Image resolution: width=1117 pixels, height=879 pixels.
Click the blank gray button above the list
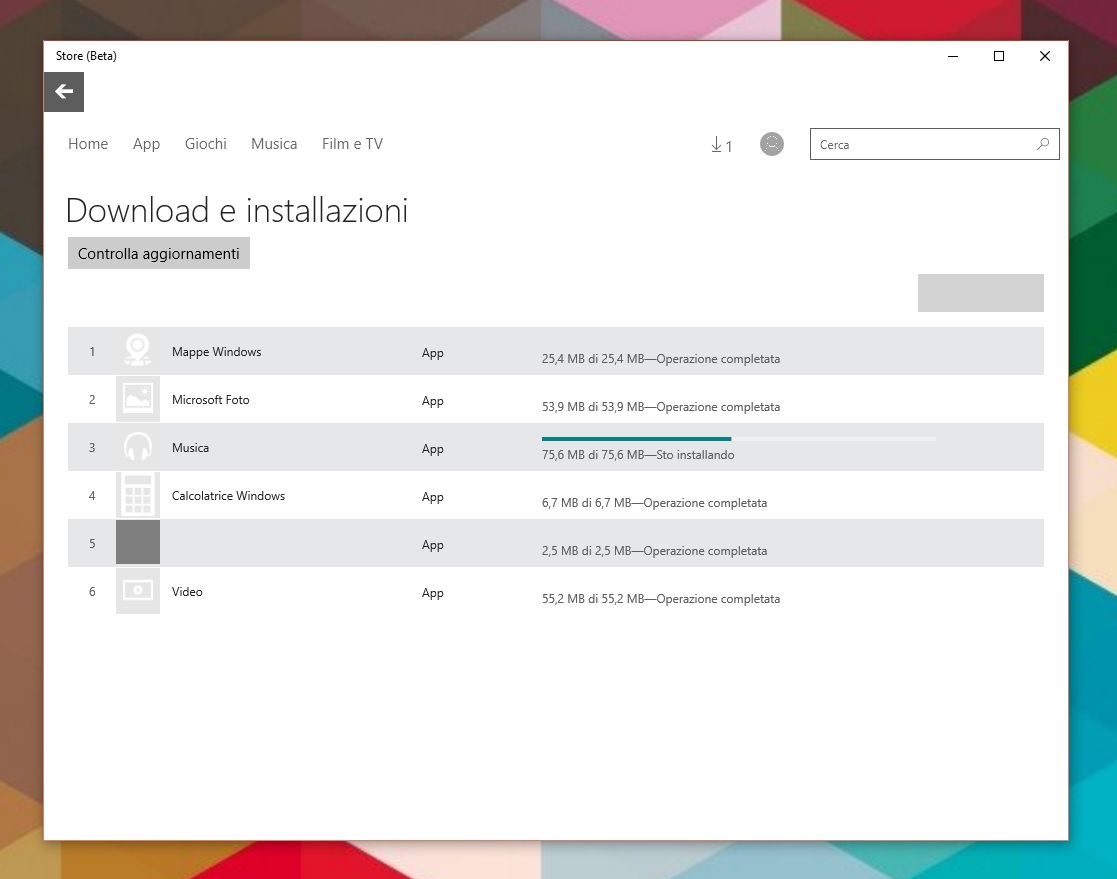pos(980,293)
